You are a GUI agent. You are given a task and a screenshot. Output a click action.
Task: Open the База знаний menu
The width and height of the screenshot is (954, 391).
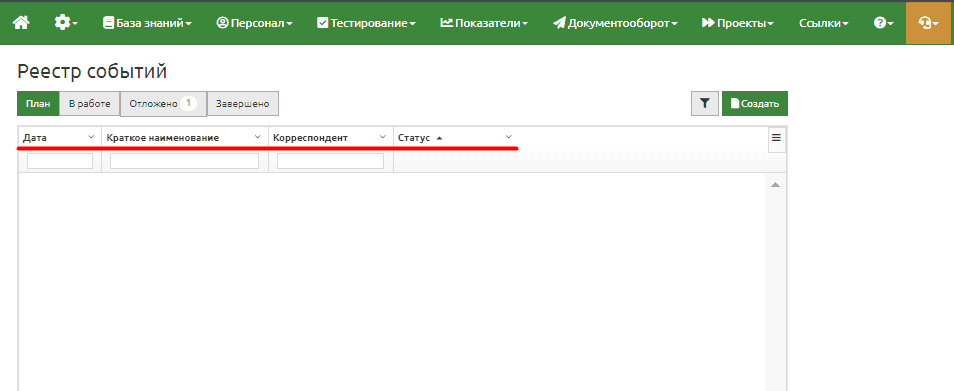pyautogui.click(x=147, y=23)
